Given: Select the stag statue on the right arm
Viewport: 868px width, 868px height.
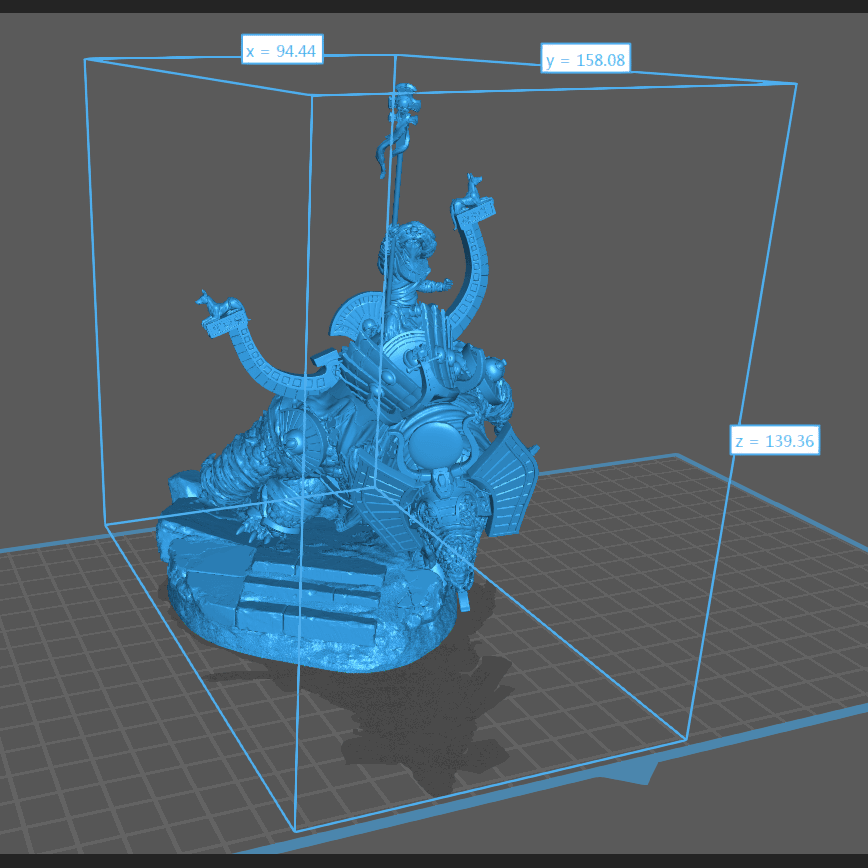Looking at the screenshot, I should pyautogui.click(x=471, y=194).
